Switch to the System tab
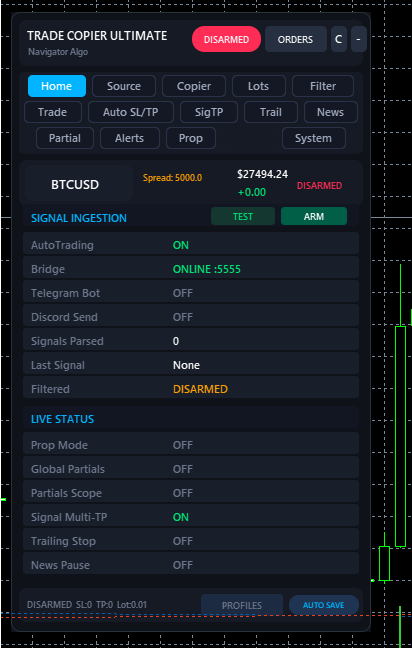412x648 pixels. coord(314,138)
